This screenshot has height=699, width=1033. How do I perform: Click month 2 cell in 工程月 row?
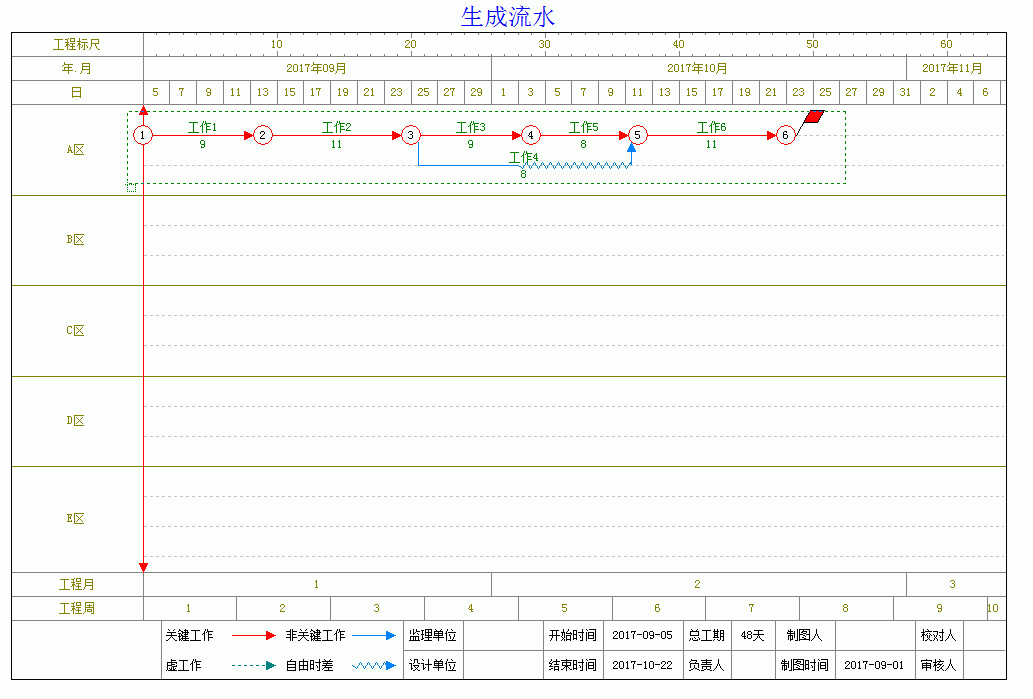[698, 584]
